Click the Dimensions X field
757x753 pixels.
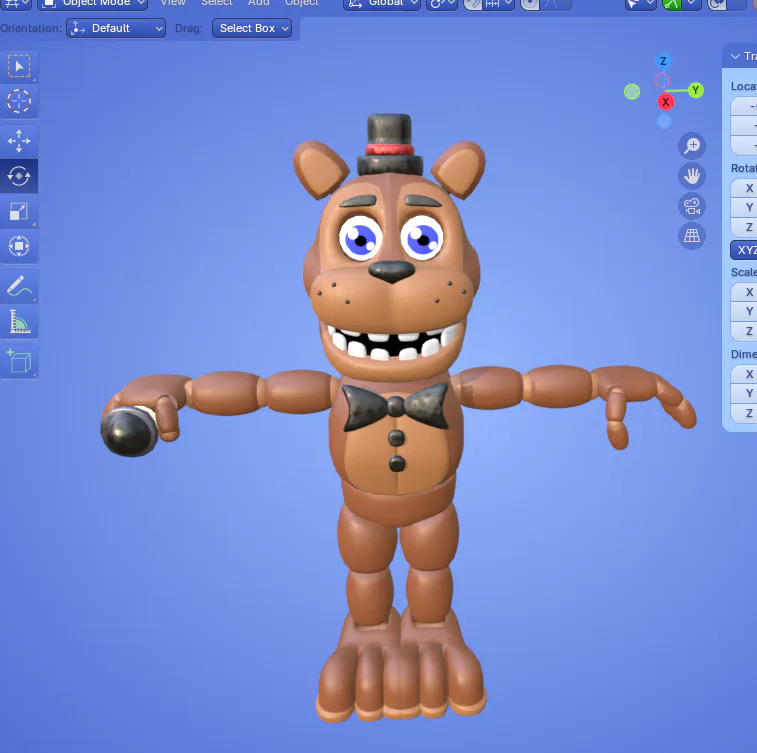[x=743, y=374]
